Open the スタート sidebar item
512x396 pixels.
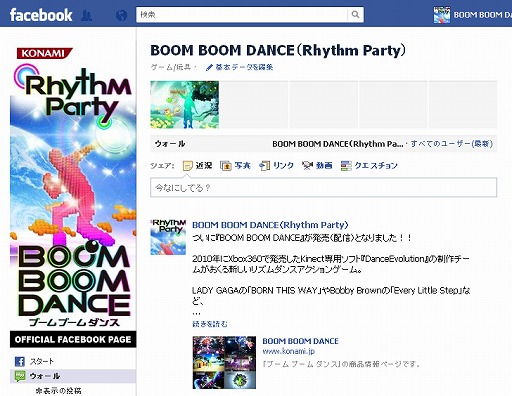point(42,361)
